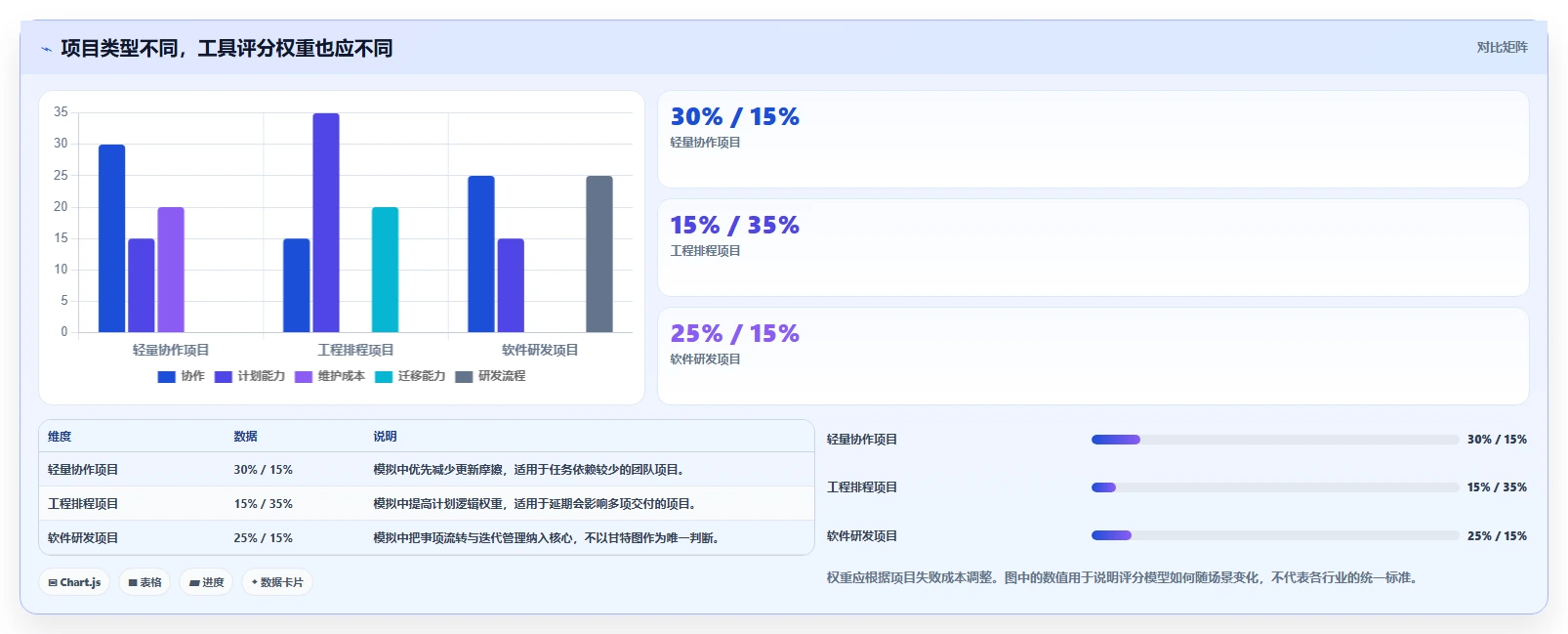Click the blue 协作 bar of 软件研发项目

tap(481, 254)
